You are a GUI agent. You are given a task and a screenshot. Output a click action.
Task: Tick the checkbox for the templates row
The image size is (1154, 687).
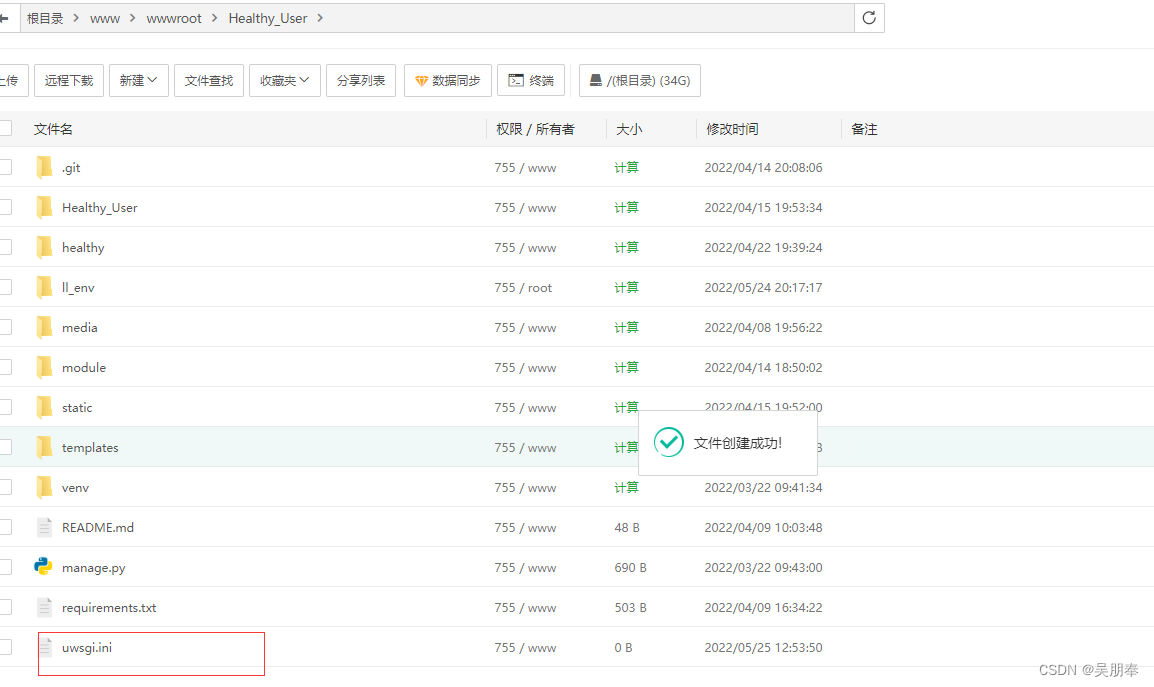(x=5, y=446)
